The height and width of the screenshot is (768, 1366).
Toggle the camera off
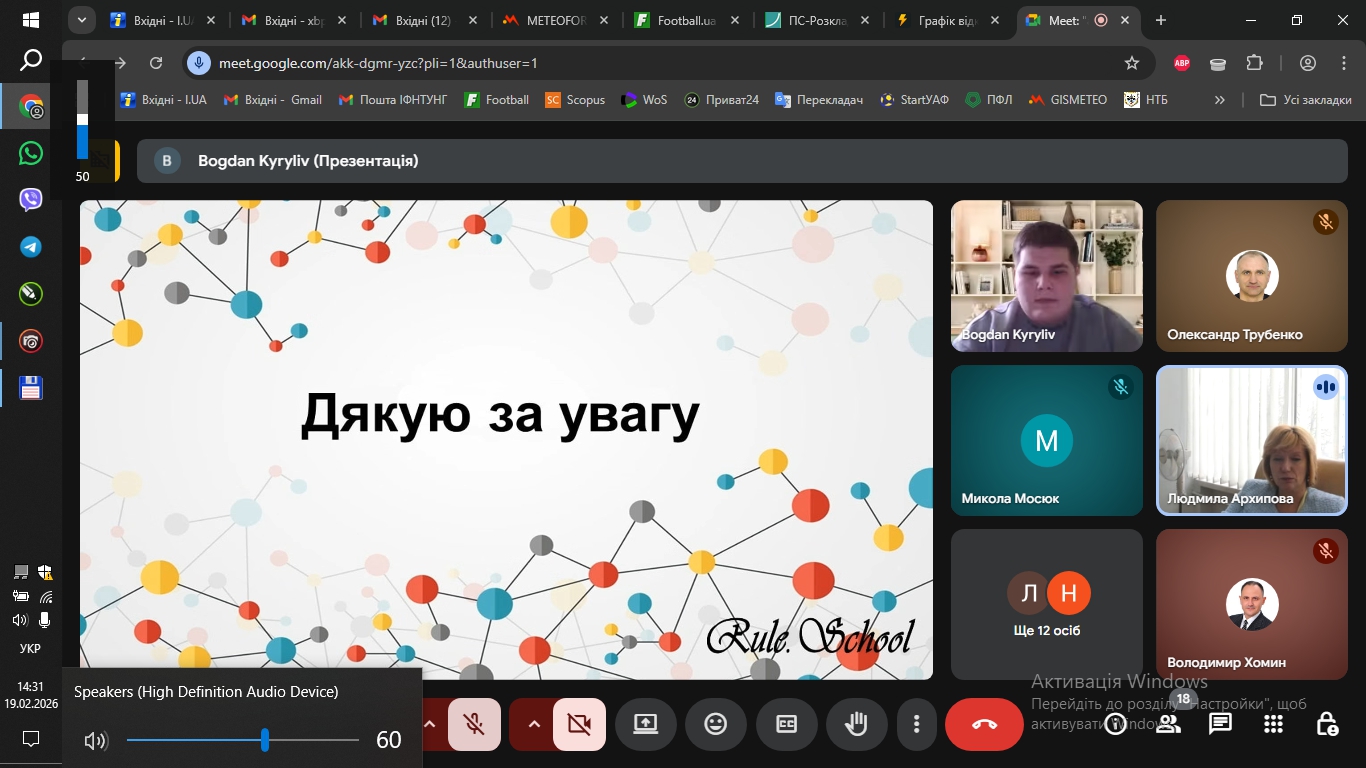[578, 723]
